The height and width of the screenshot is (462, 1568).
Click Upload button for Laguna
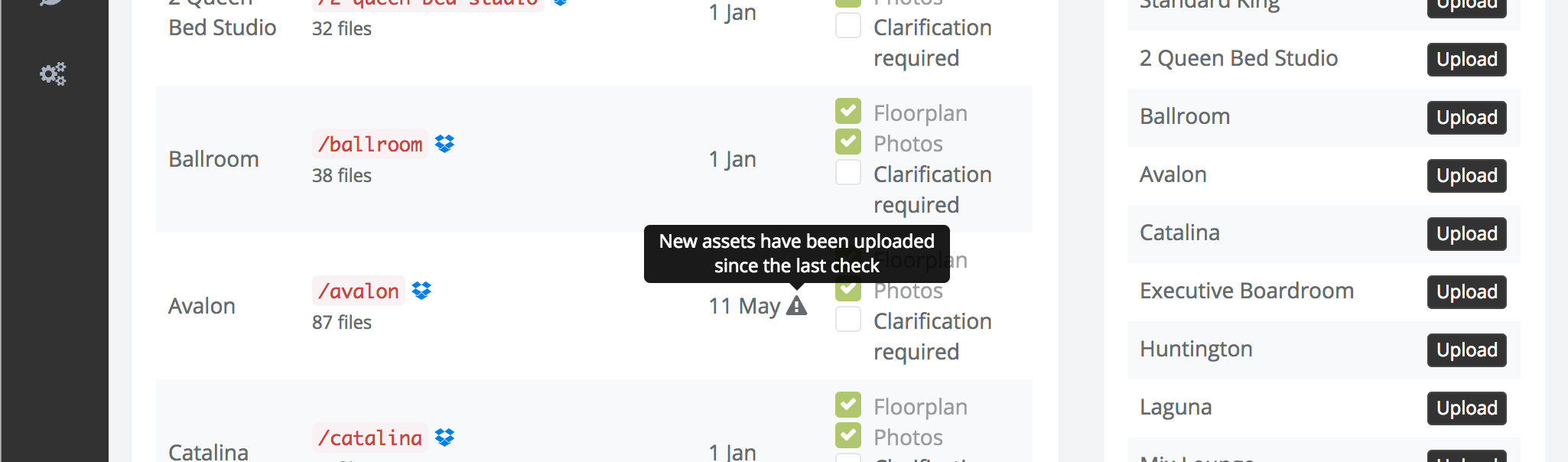(1466, 408)
